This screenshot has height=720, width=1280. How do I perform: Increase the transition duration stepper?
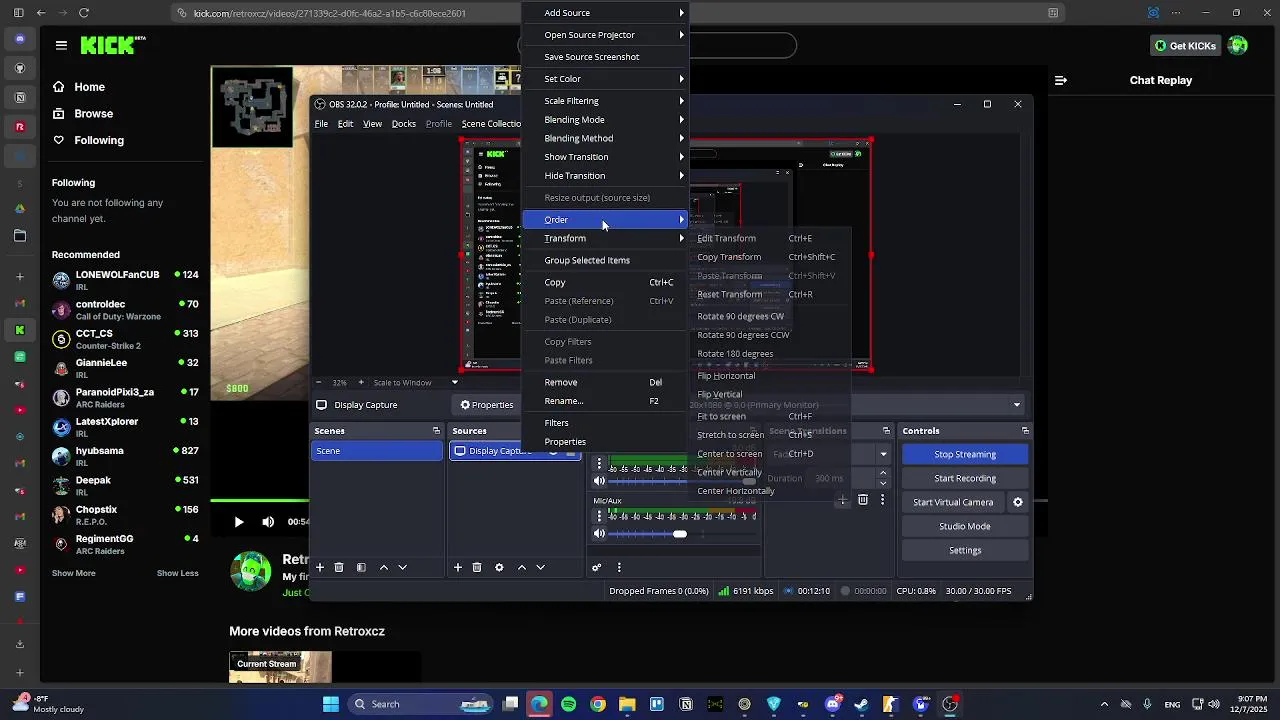tap(883, 474)
